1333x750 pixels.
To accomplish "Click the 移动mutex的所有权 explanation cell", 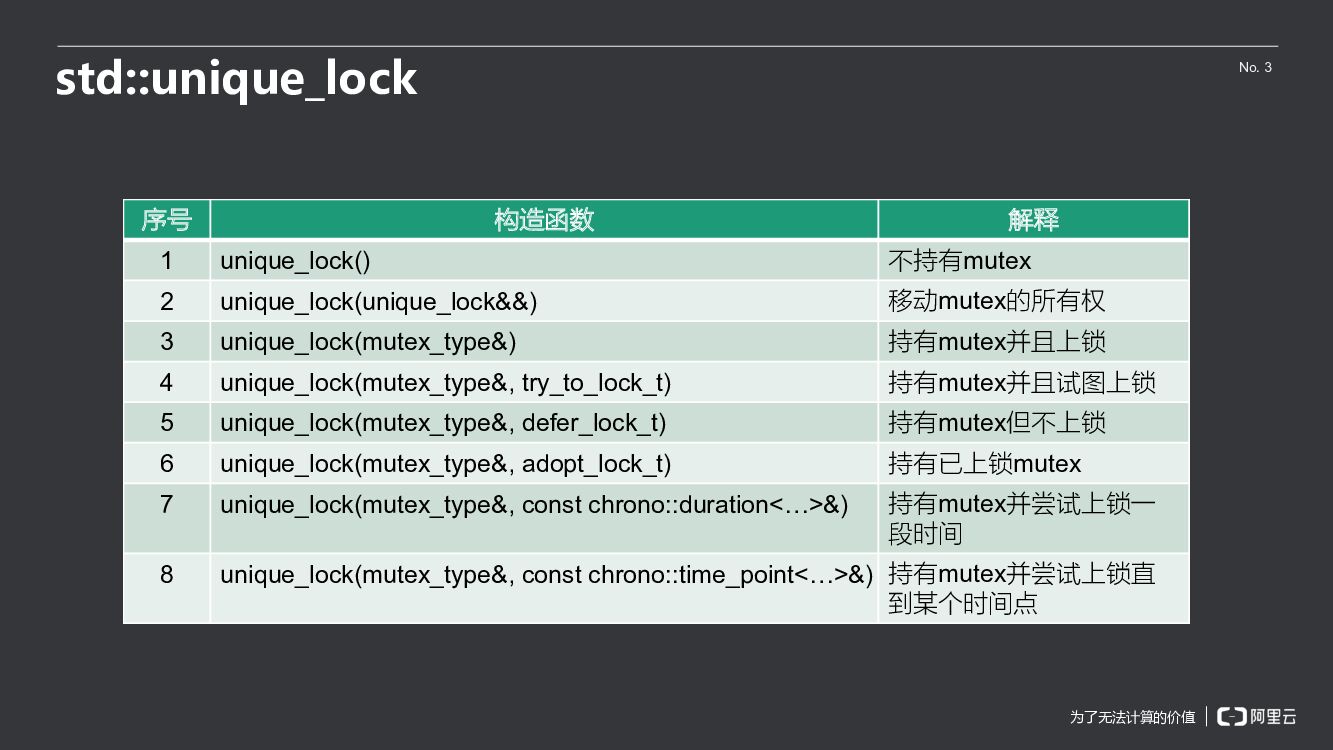I will point(996,302).
